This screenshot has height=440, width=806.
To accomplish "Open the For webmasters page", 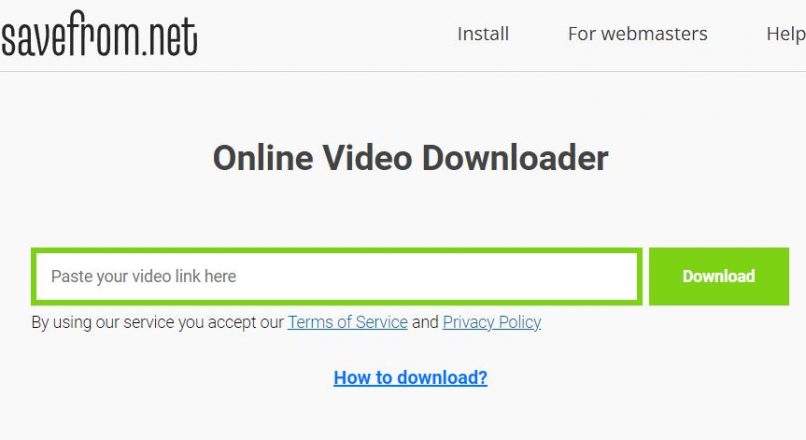I will point(637,34).
